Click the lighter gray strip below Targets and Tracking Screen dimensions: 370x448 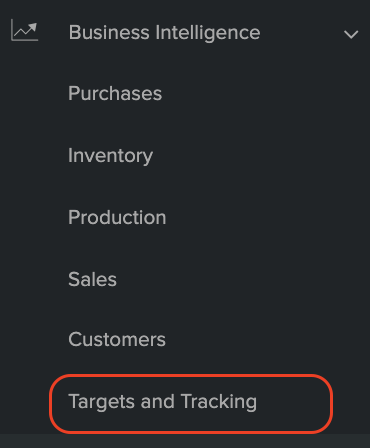pyautogui.click(x=185, y=441)
